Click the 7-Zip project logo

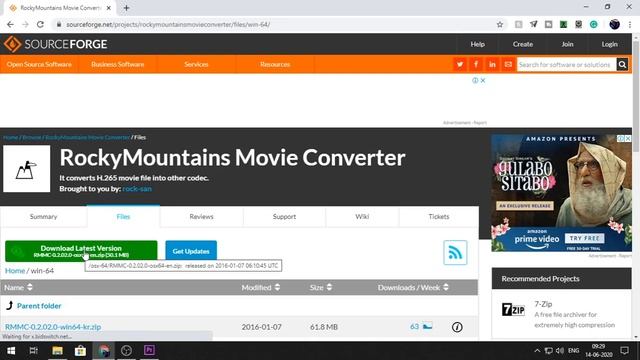click(x=513, y=309)
